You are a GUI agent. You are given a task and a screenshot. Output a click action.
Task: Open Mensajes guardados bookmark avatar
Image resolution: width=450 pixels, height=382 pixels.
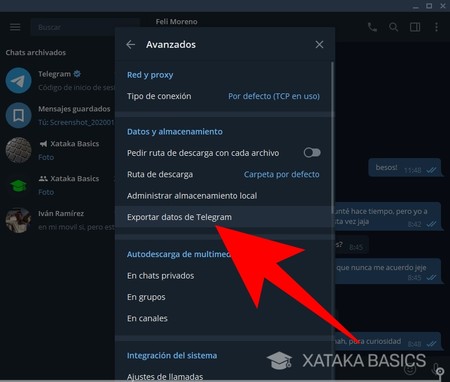click(18, 115)
